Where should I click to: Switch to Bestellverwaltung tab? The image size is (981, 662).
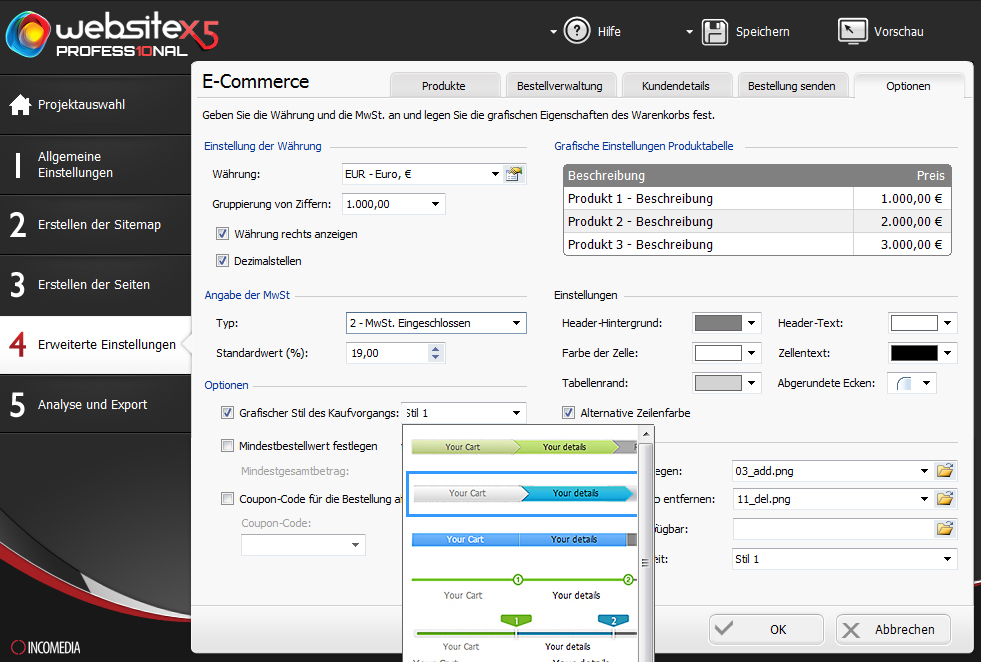[x=560, y=86]
